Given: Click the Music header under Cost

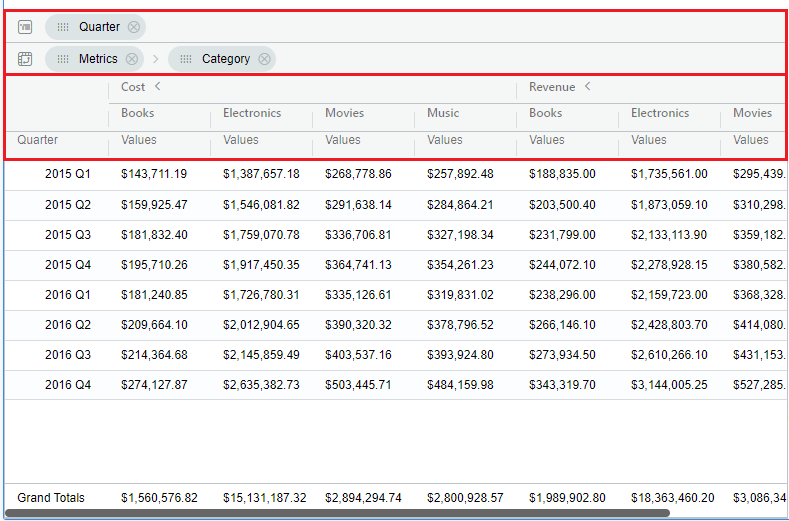Looking at the screenshot, I should (443, 113).
